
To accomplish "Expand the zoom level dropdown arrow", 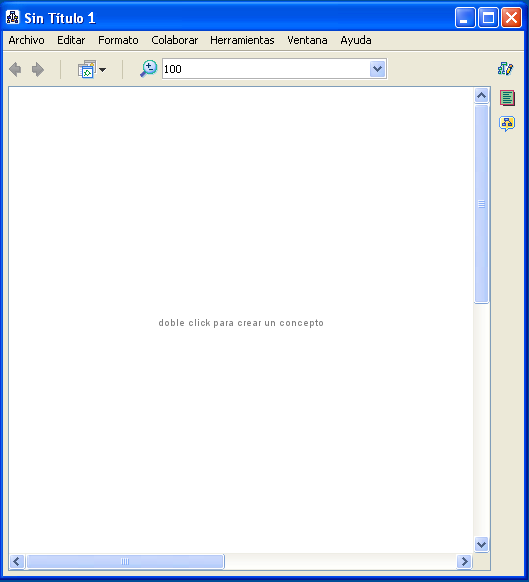I will (x=377, y=69).
